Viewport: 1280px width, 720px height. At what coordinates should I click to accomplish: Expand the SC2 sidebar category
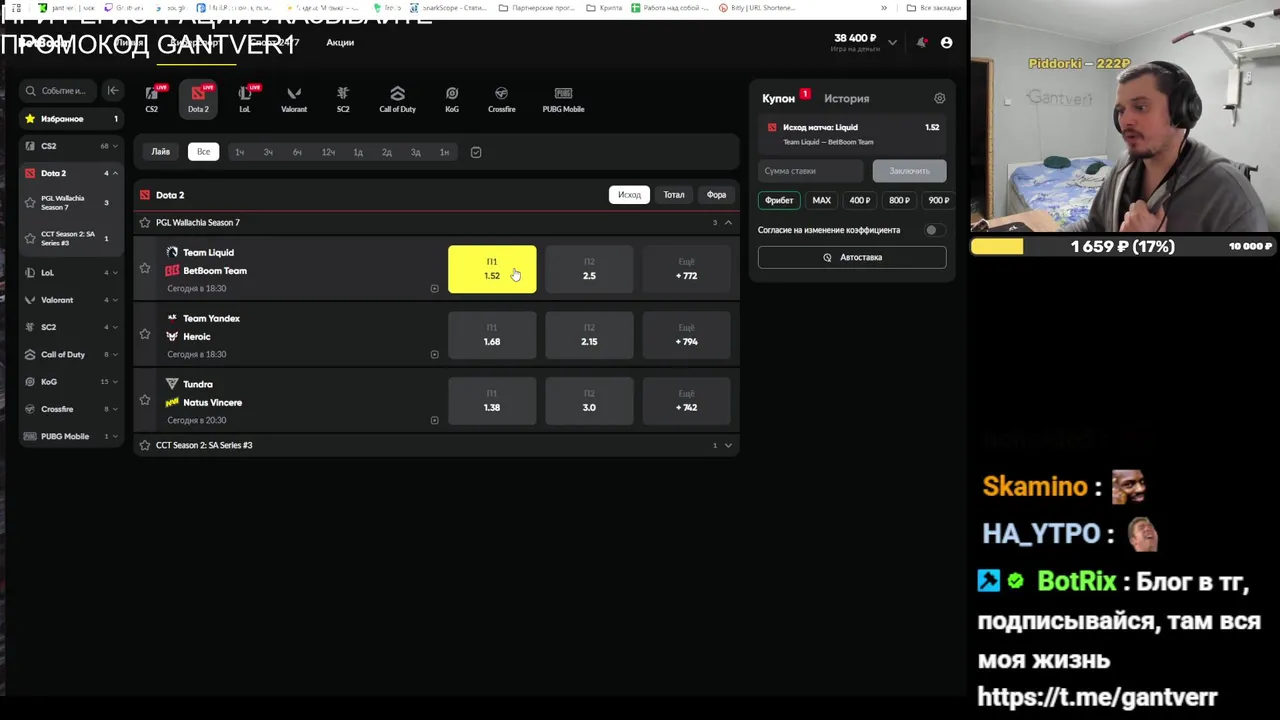115,327
